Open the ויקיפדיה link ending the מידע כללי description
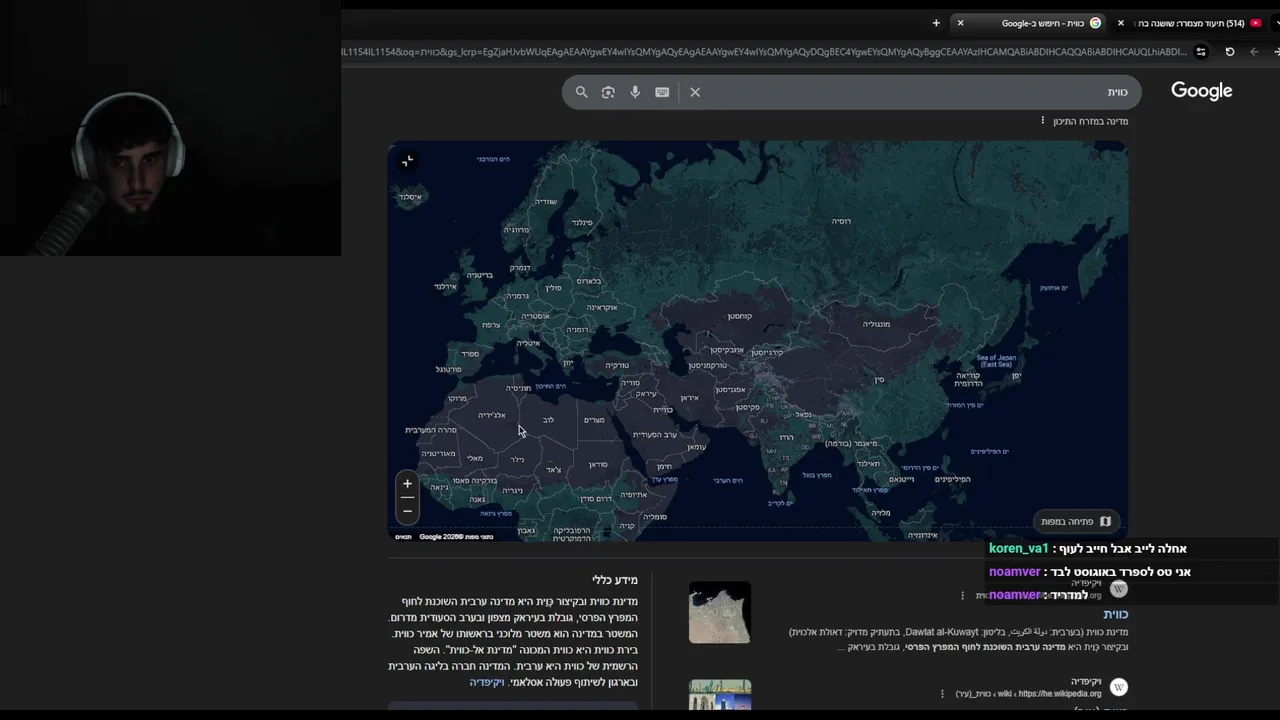Screen dimensions: 1280x720 (487, 682)
